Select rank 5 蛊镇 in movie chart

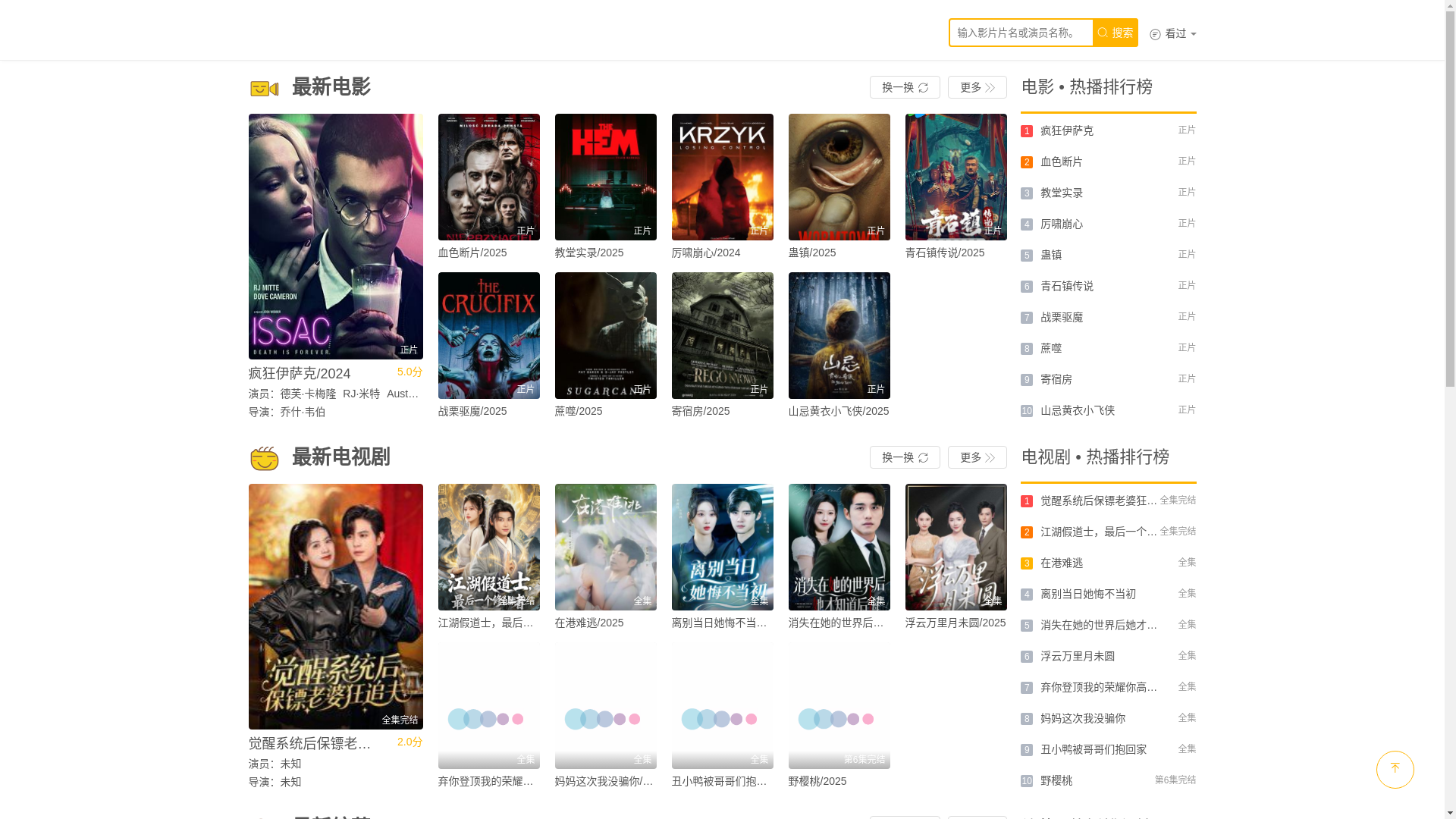(x=1109, y=255)
